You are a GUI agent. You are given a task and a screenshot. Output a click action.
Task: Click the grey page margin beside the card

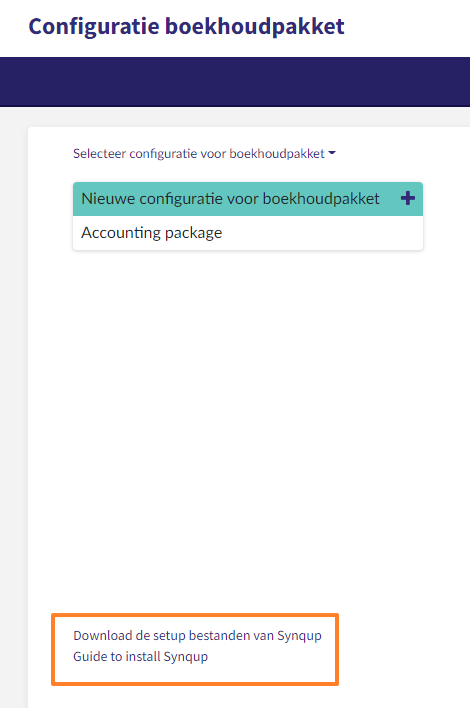14,406
